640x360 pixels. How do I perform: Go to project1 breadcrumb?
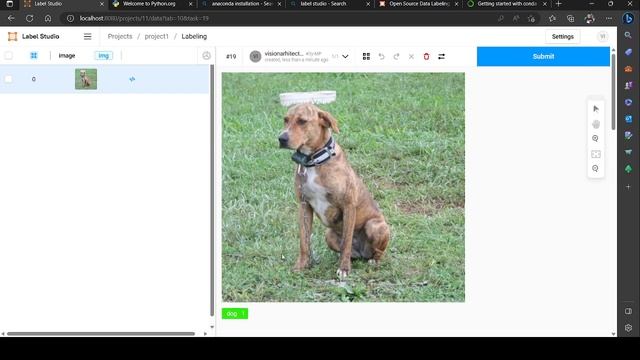[156, 36]
